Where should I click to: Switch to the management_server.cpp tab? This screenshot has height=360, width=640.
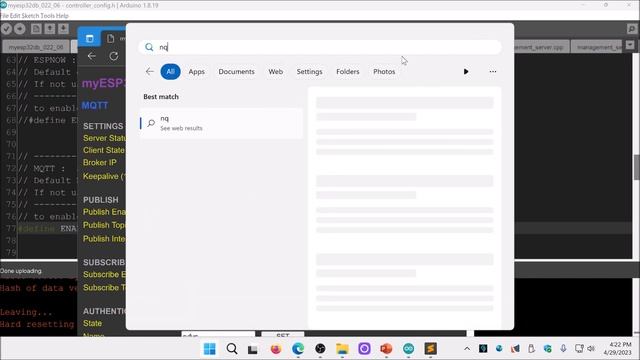pyautogui.click(x=542, y=47)
